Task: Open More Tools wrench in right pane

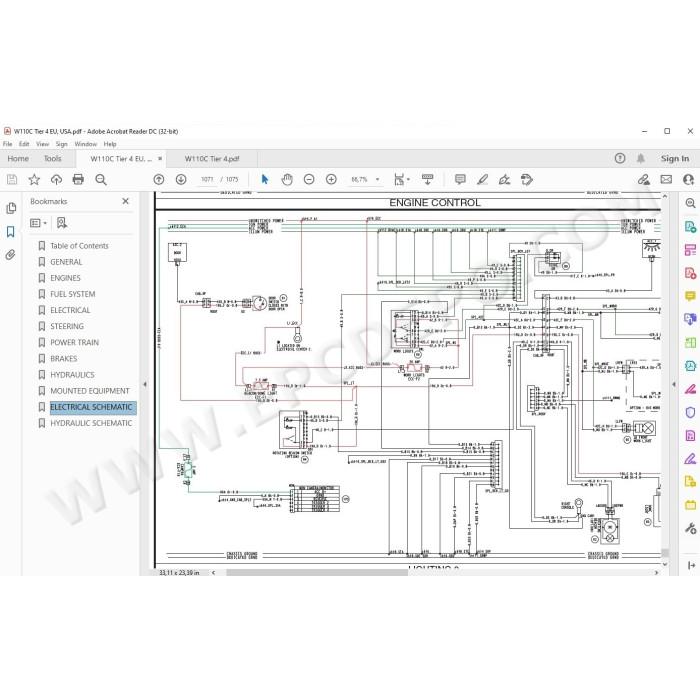Action: pyautogui.click(x=690, y=529)
